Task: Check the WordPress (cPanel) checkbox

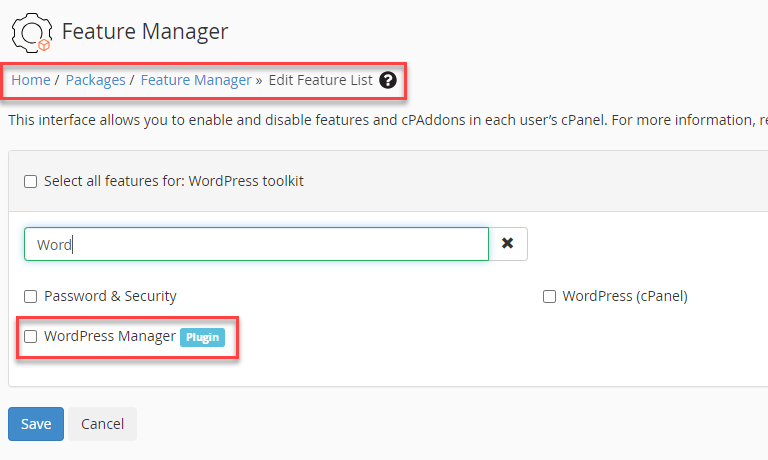Action: (549, 296)
